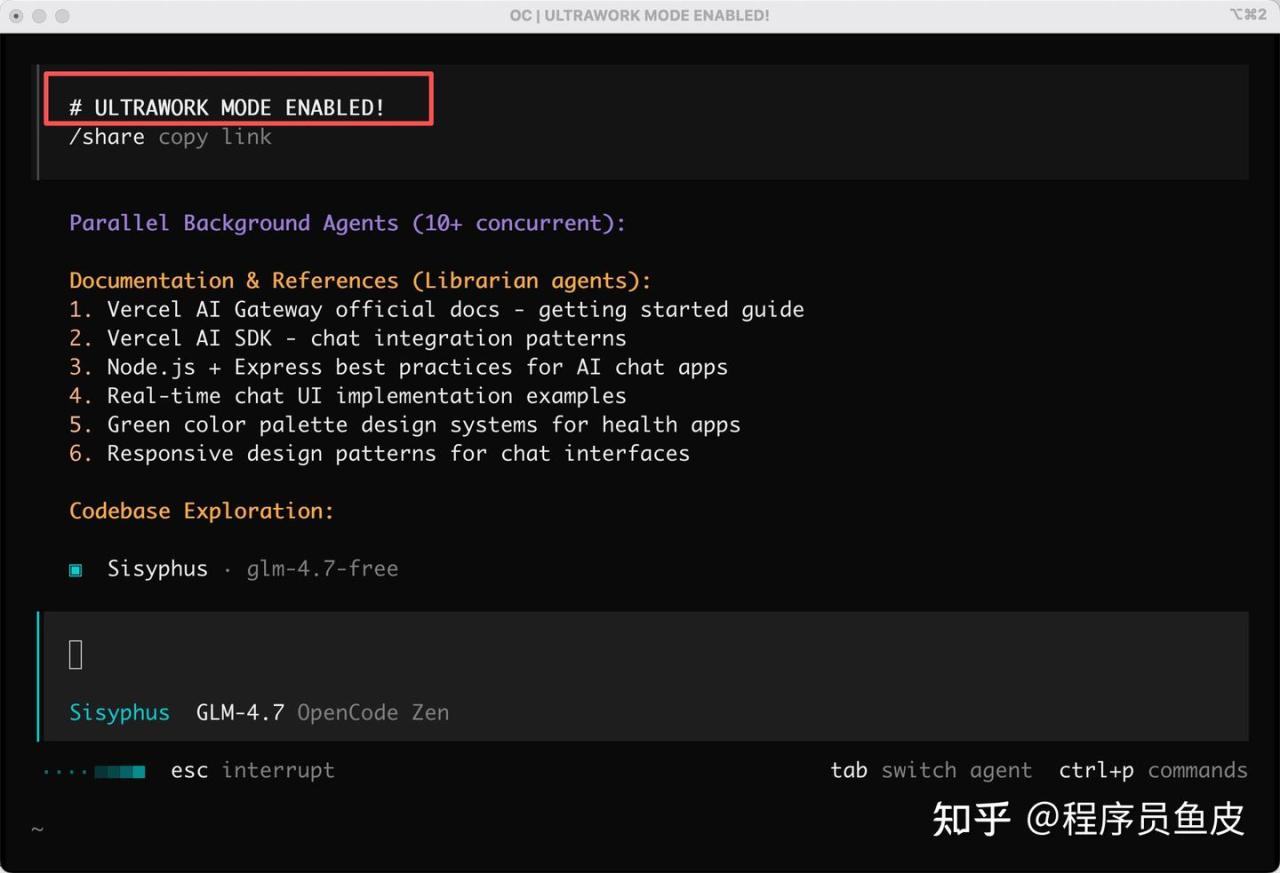
Task: Click the GLM-4.7 model name
Action: click(240, 713)
